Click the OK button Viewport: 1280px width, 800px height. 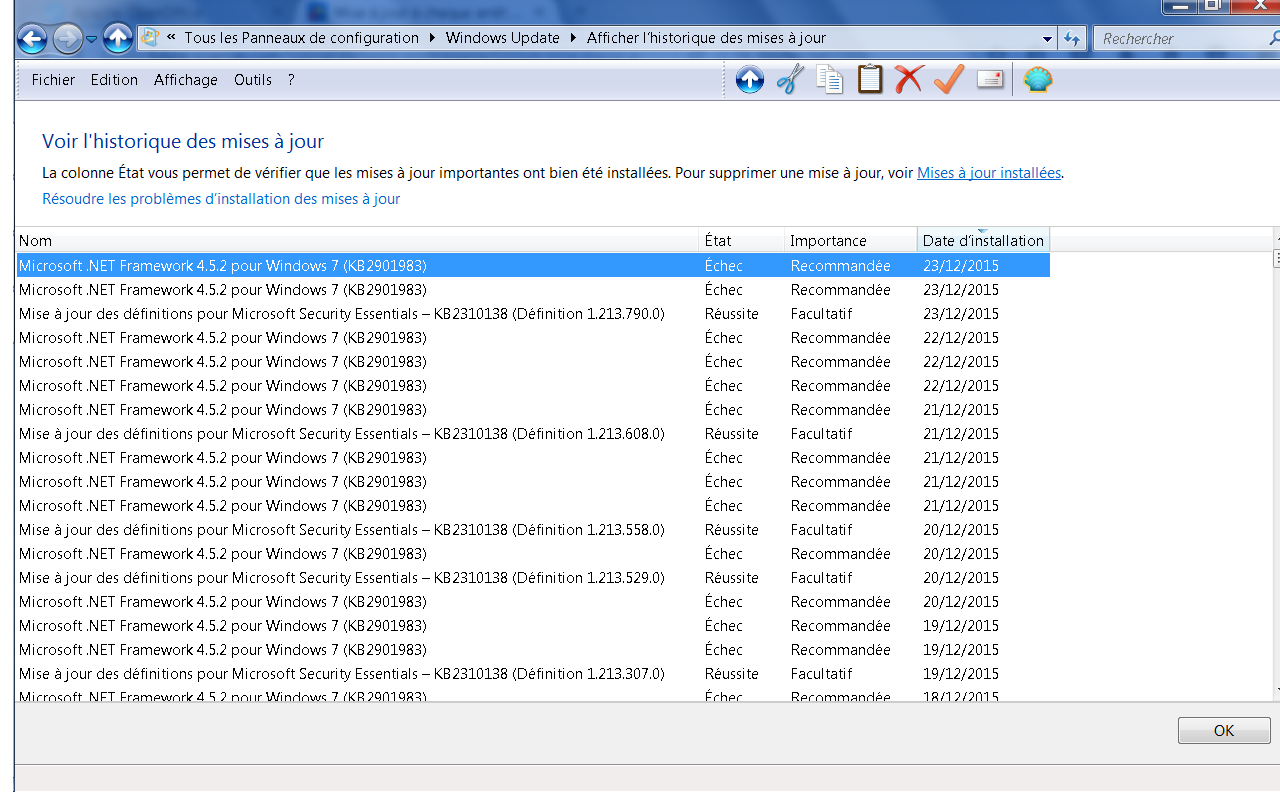[1224, 731]
